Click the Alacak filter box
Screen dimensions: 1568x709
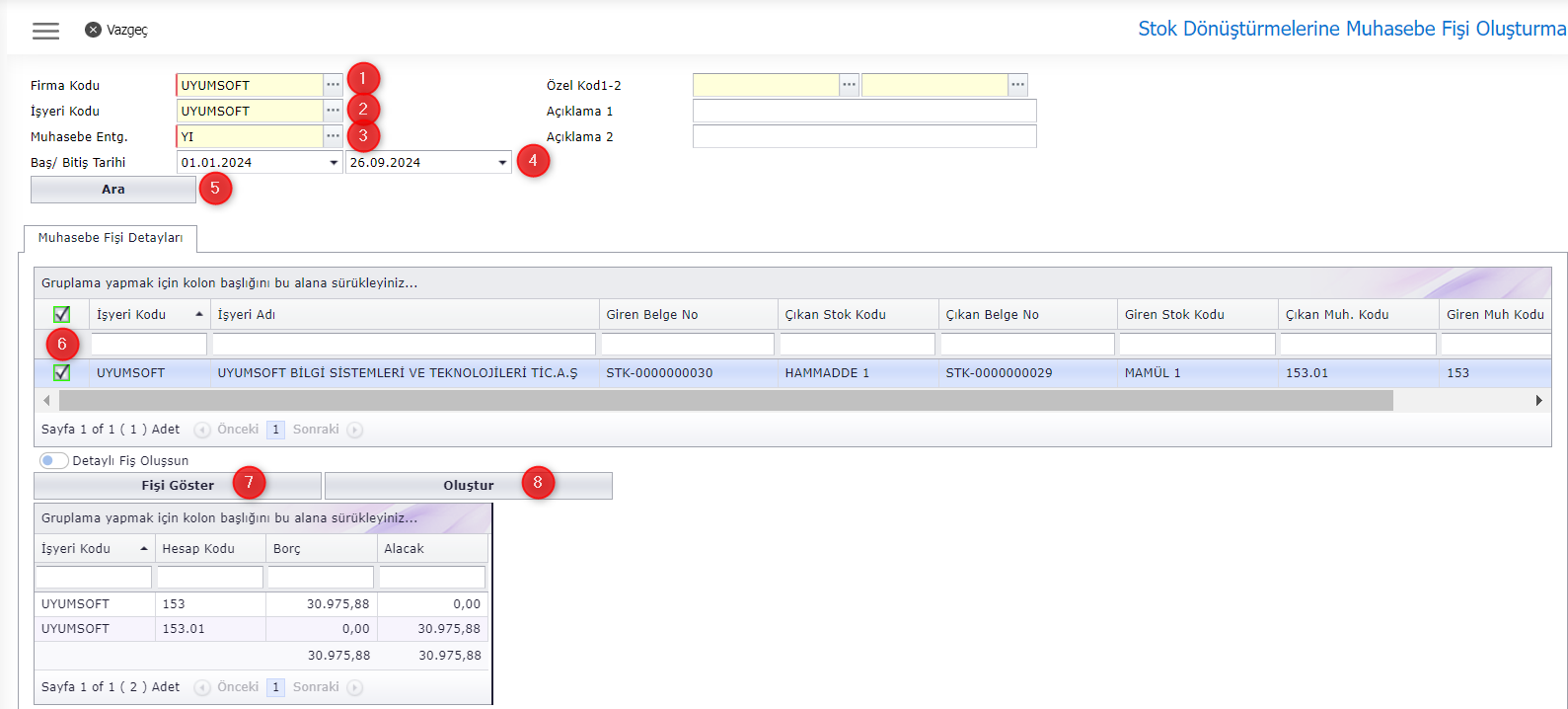(x=432, y=577)
